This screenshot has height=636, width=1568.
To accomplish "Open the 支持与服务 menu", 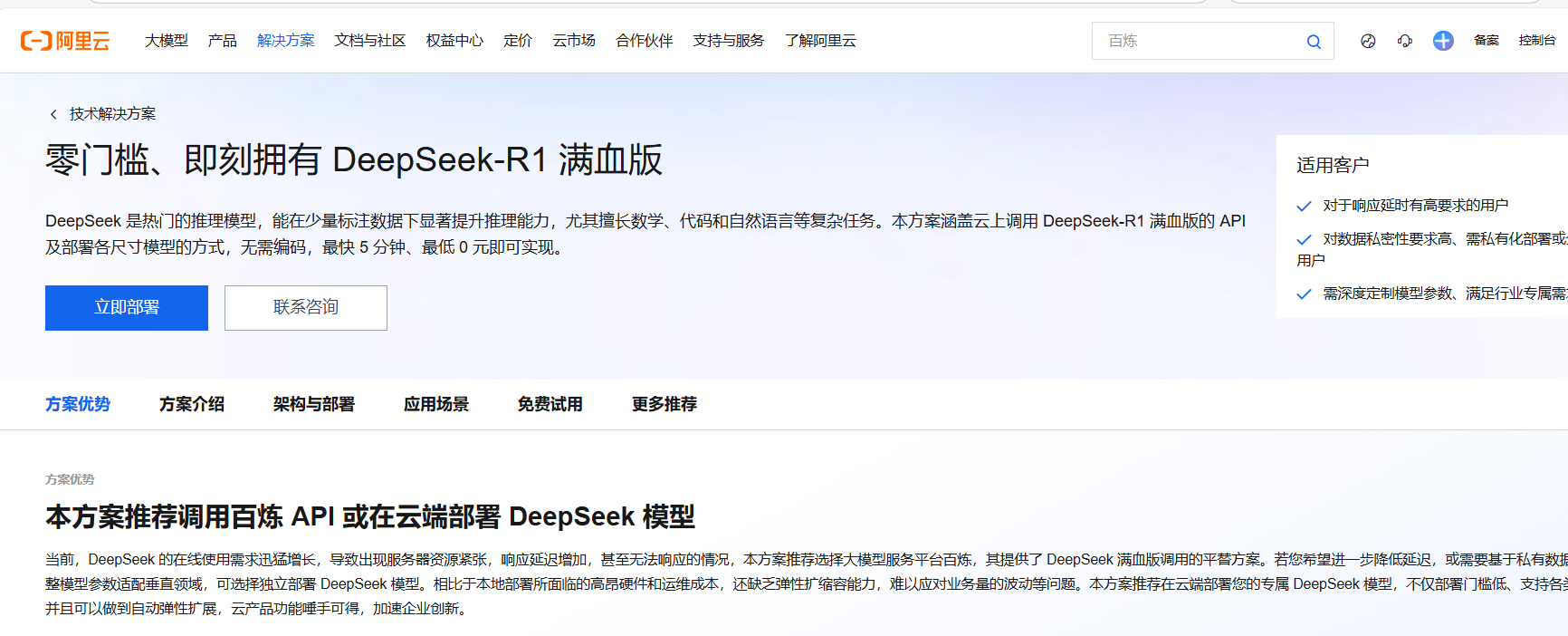I will (x=729, y=41).
